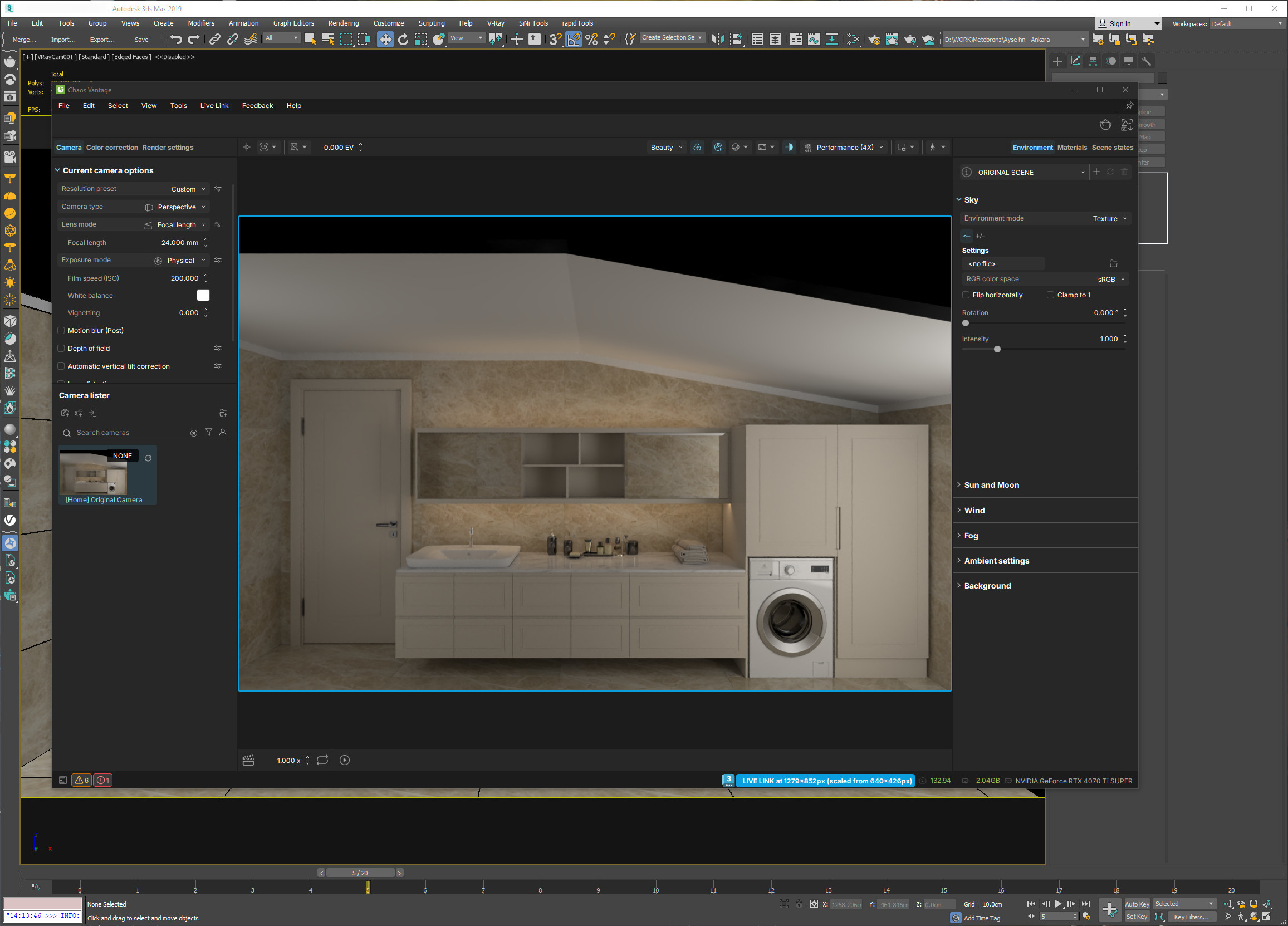Click the Auto Key button

point(1137,904)
